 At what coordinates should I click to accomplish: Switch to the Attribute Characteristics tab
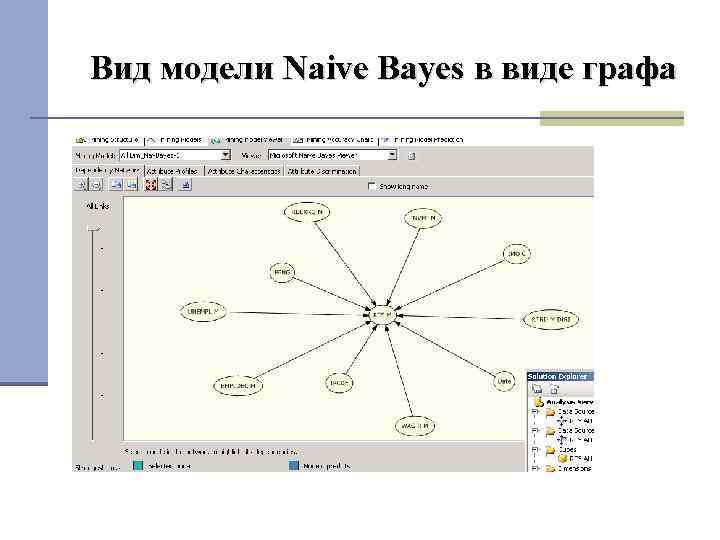point(244,171)
